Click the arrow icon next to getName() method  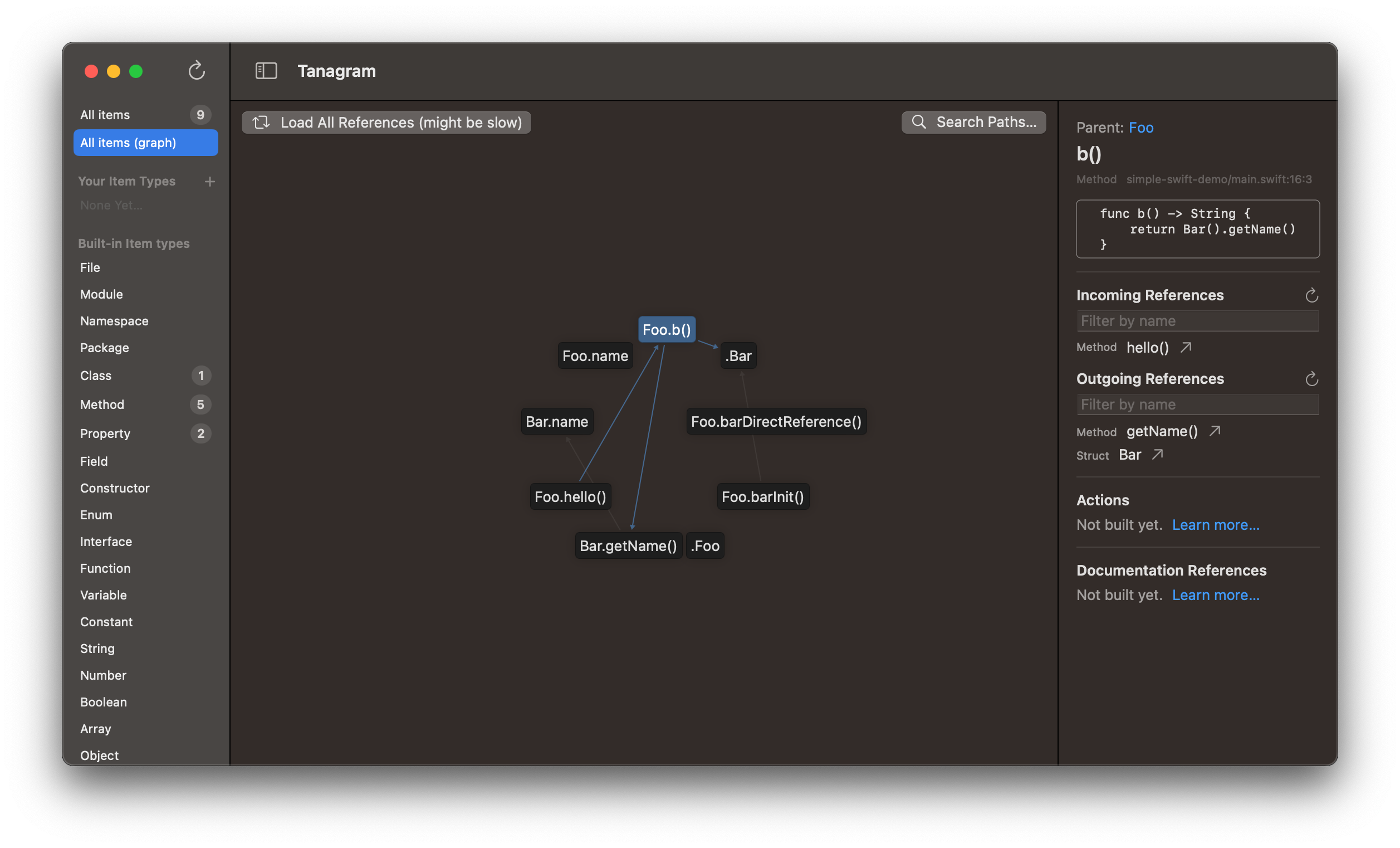[1217, 431]
